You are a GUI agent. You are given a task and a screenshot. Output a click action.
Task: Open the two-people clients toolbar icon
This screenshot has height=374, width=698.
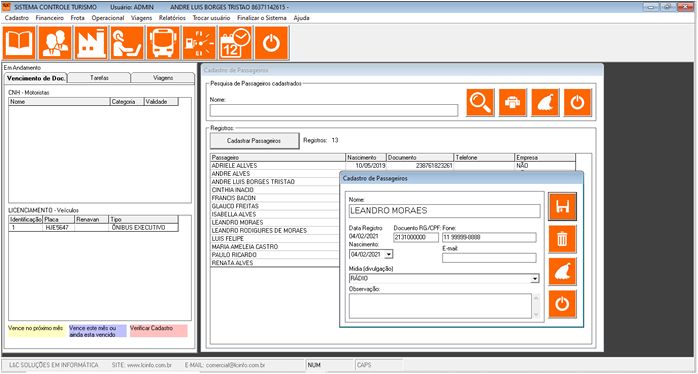tap(55, 43)
